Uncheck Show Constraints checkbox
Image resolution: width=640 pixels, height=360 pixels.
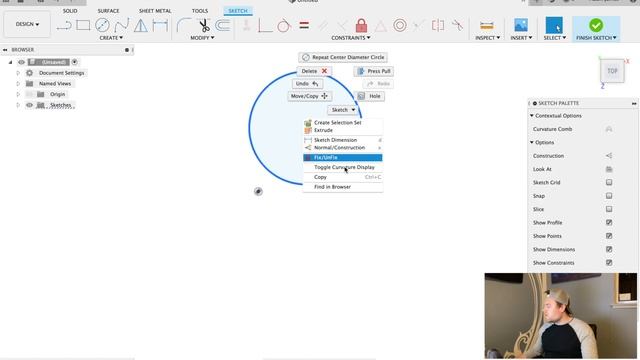coord(609,263)
